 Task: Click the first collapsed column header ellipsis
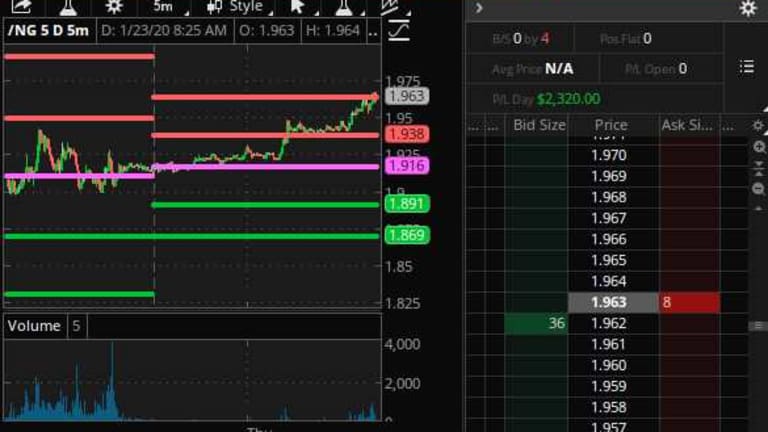(x=474, y=126)
